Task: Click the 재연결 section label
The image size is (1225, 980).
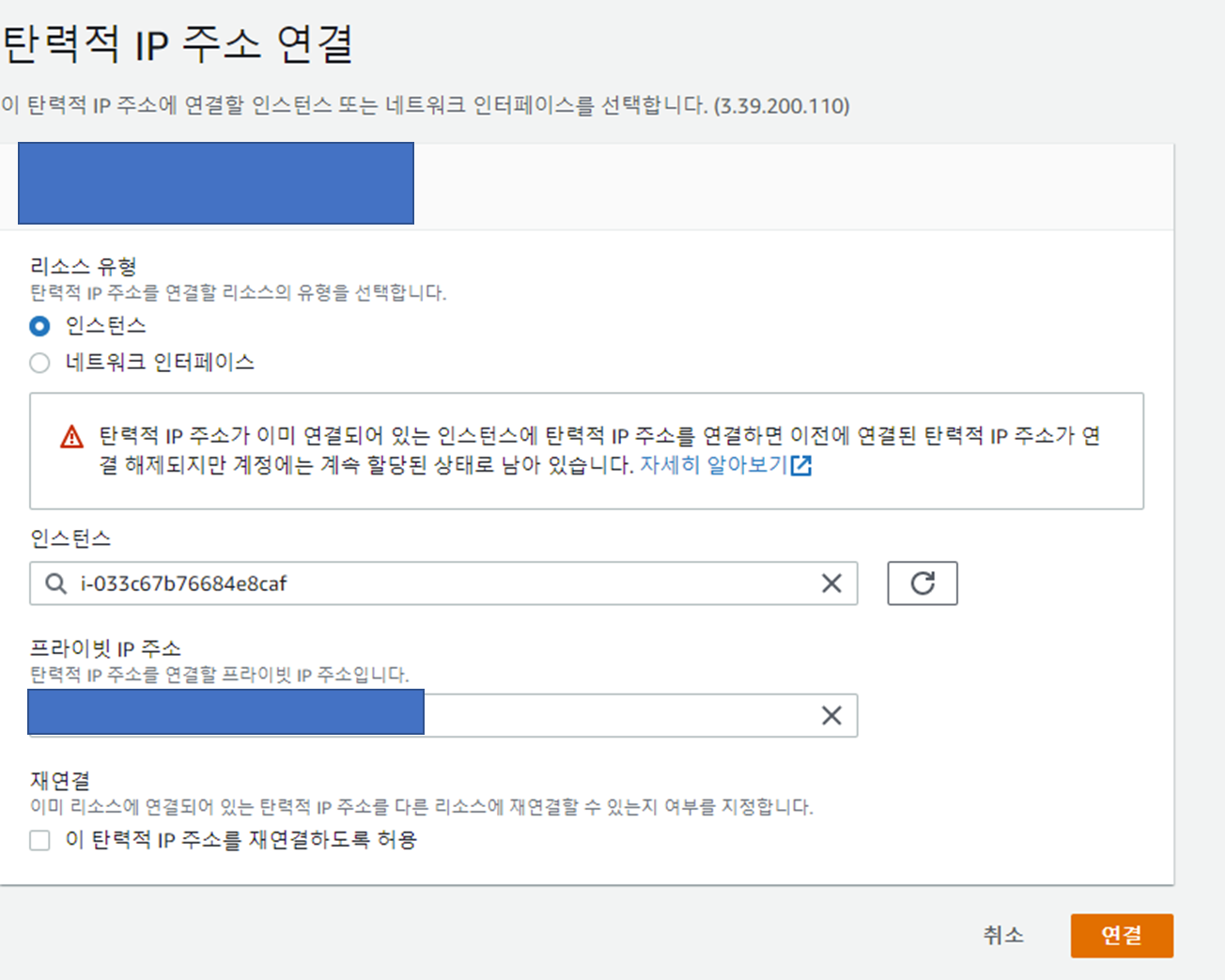Action: 60,781
